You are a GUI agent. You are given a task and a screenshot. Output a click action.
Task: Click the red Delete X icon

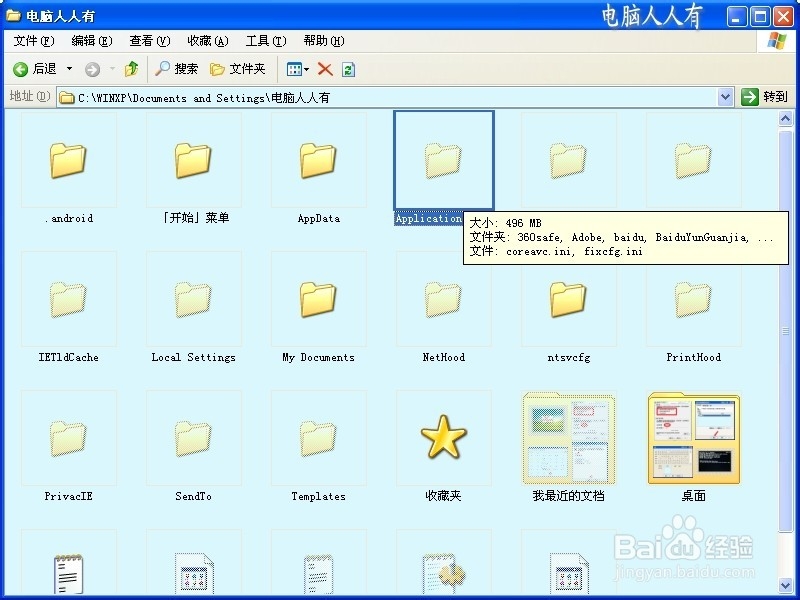(325, 69)
